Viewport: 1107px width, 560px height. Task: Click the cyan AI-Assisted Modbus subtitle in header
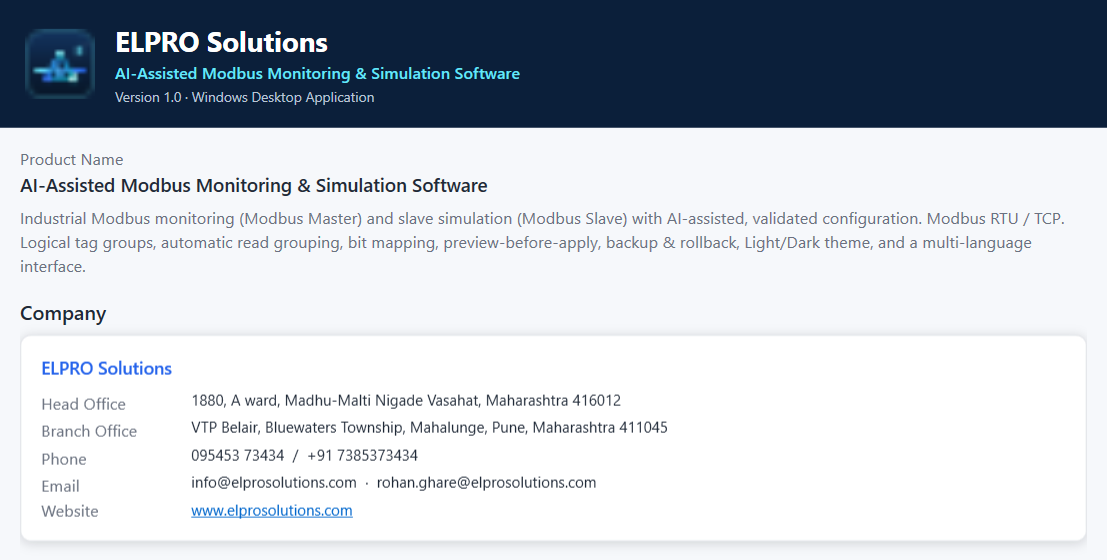318,73
